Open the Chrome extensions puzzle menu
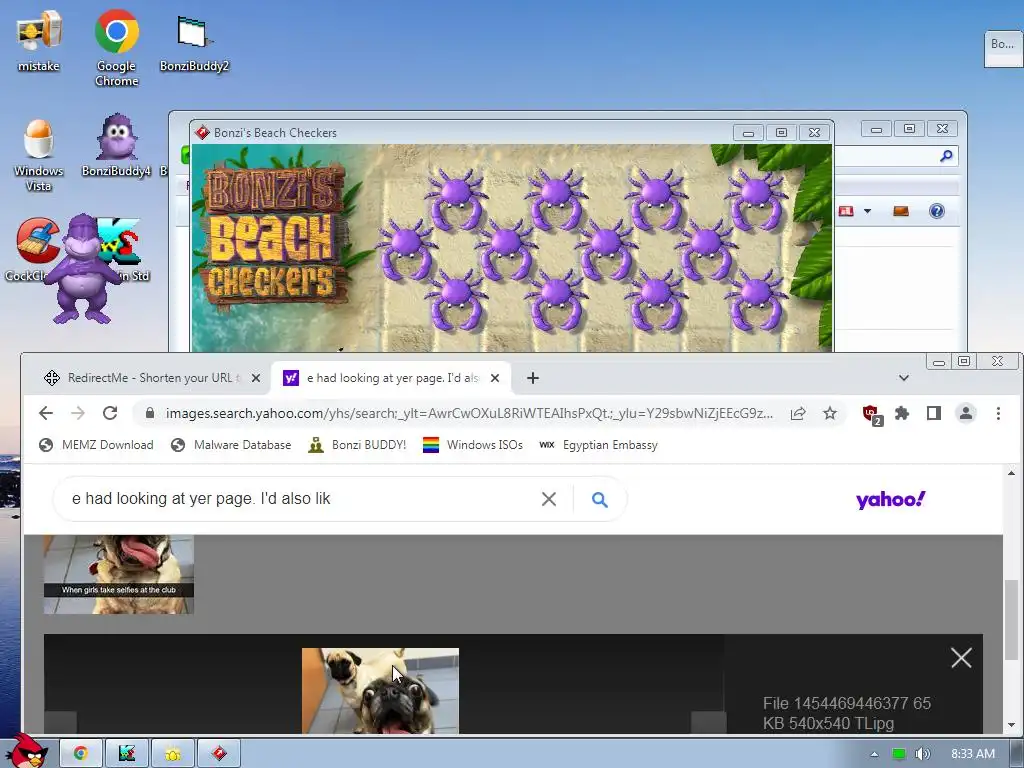 pos(902,413)
